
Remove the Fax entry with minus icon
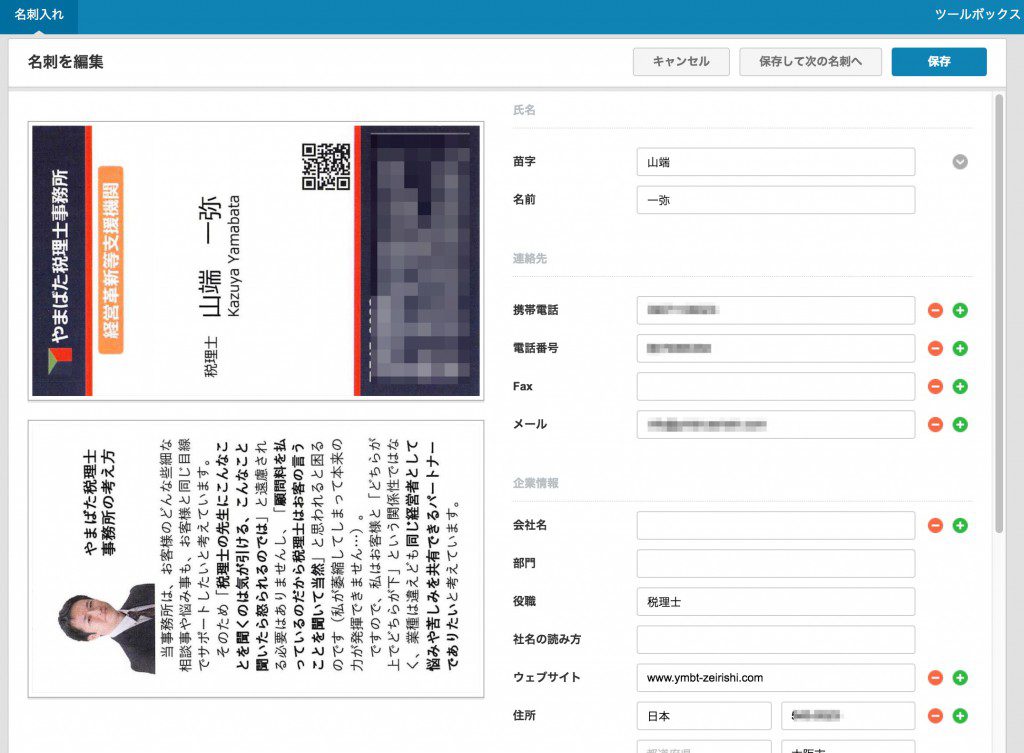tap(935, 386)
